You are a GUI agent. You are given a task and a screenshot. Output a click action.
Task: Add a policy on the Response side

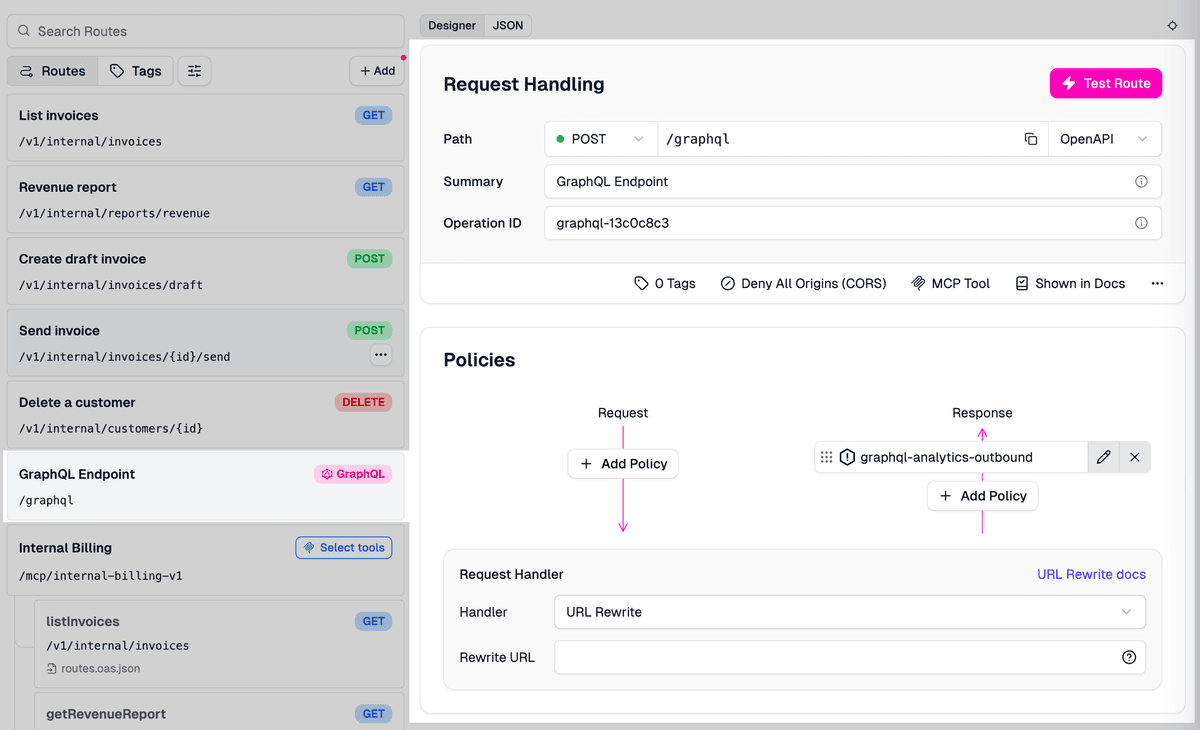point(983,496)
